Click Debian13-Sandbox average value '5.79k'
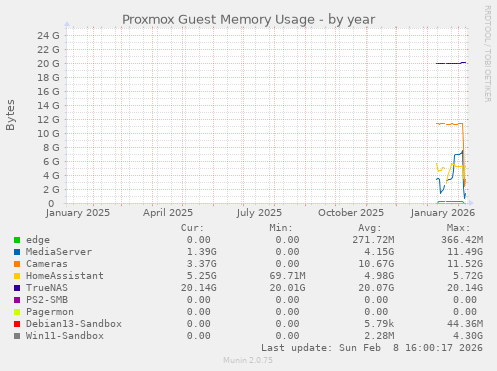The height and width of the screenshot is (371, 497). (379, 324)
